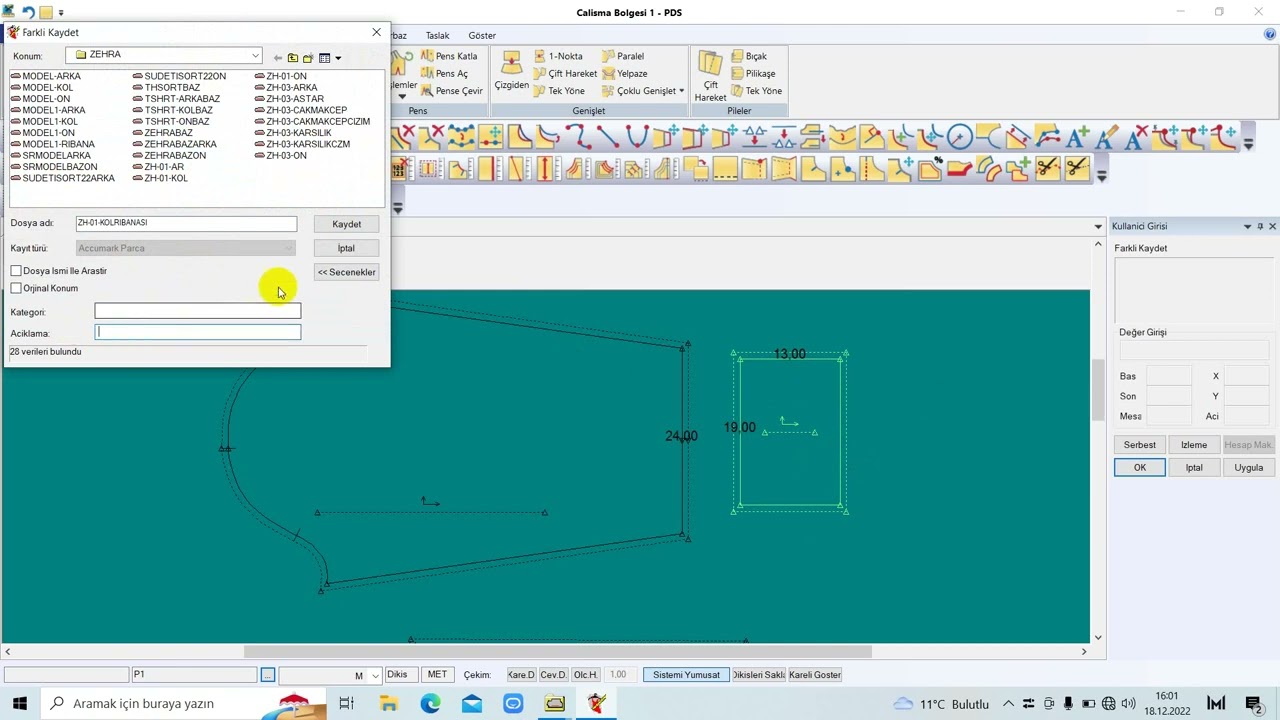
Task: Open Microsoft Edge from the taskbar
Action: pyautogui.click(x=430, y=704)
